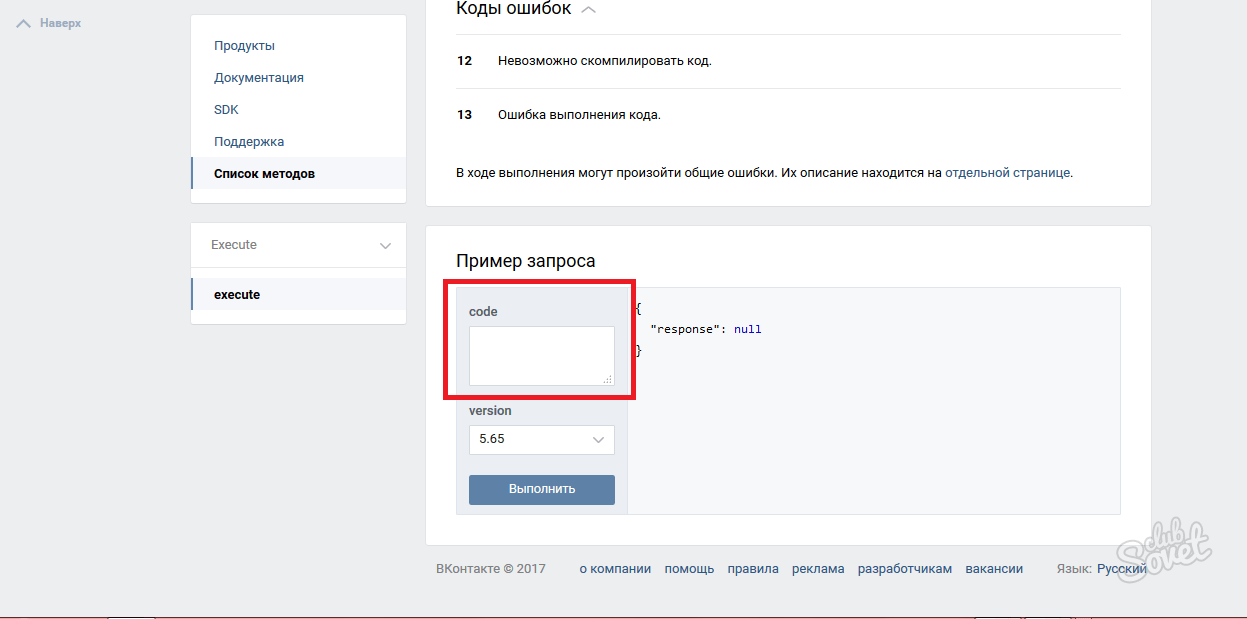
Task: Click inside the code text area
Action: [541, 355]
